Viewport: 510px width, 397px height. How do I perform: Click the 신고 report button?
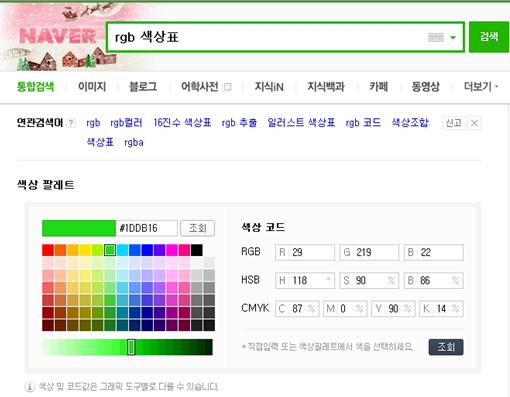[454, 123]
